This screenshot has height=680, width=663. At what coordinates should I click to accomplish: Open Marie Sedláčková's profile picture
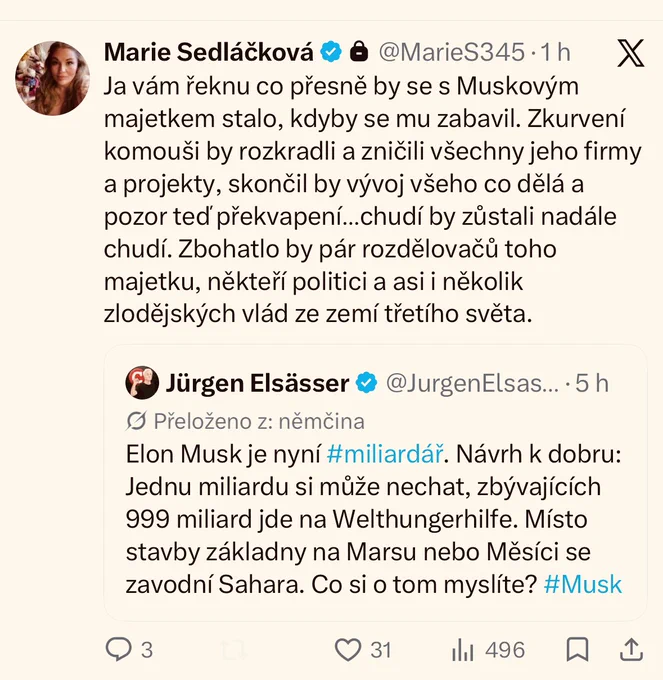52,78
